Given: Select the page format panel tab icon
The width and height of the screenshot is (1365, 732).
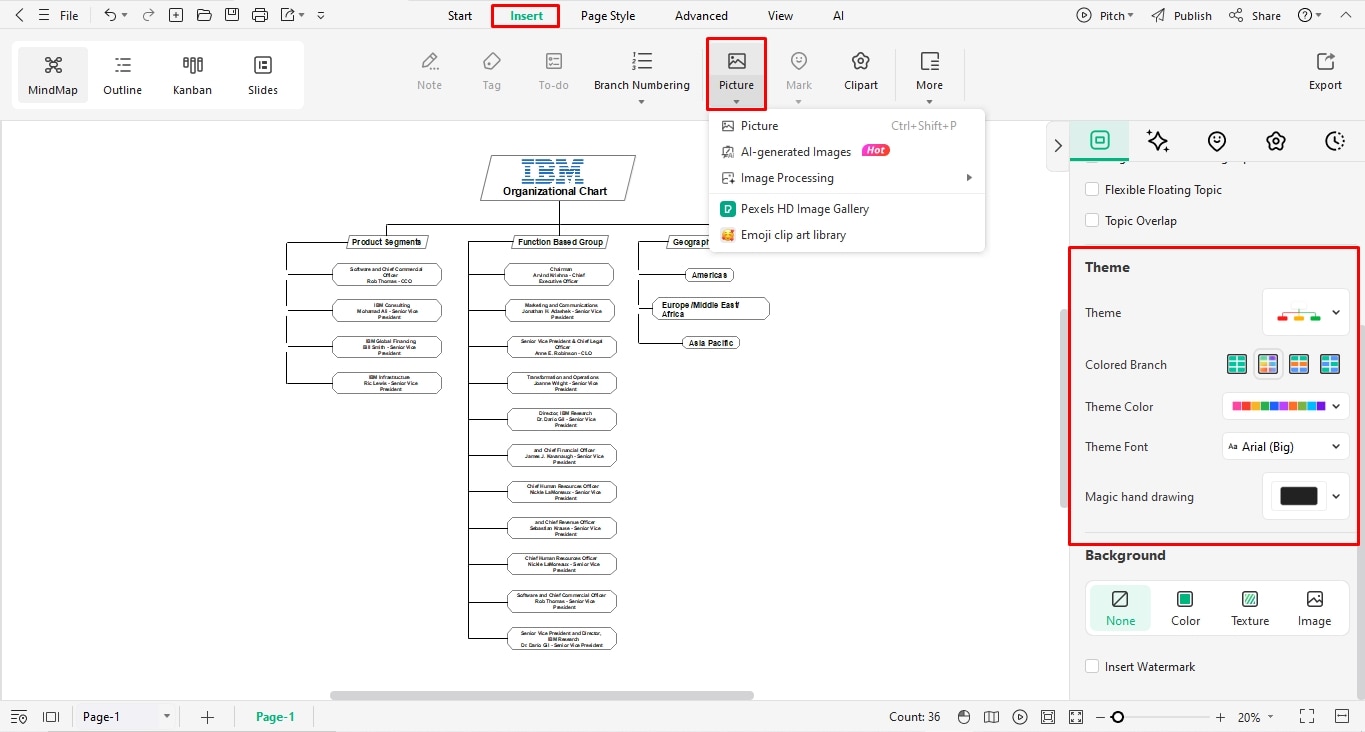Looking at the screenshot, I should pyautogui.click(x=1100, y=141).
